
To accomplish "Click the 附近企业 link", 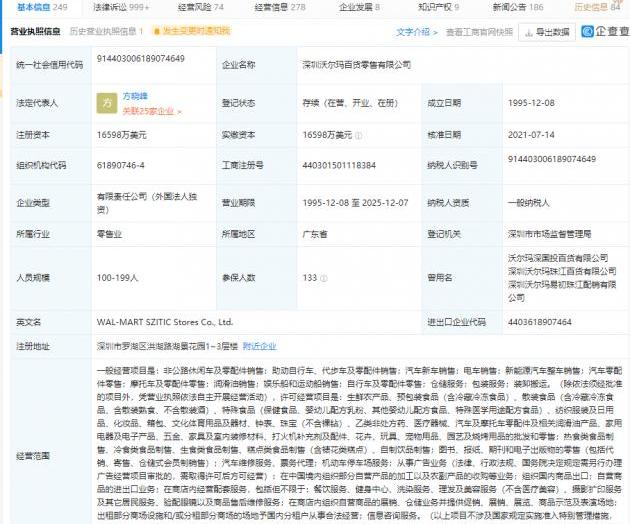I will (259, 346).
